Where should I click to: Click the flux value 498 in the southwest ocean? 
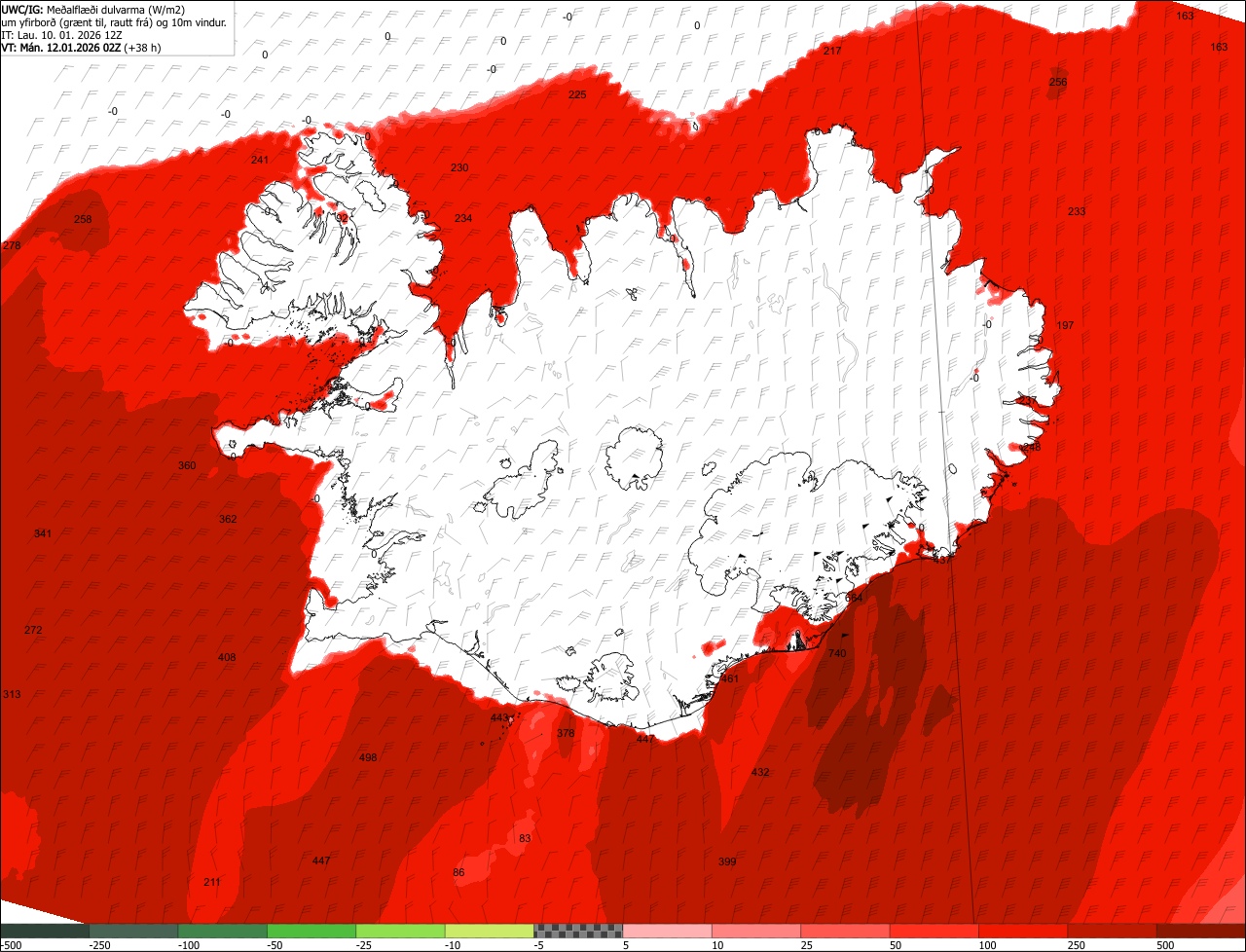pos(368,757)
